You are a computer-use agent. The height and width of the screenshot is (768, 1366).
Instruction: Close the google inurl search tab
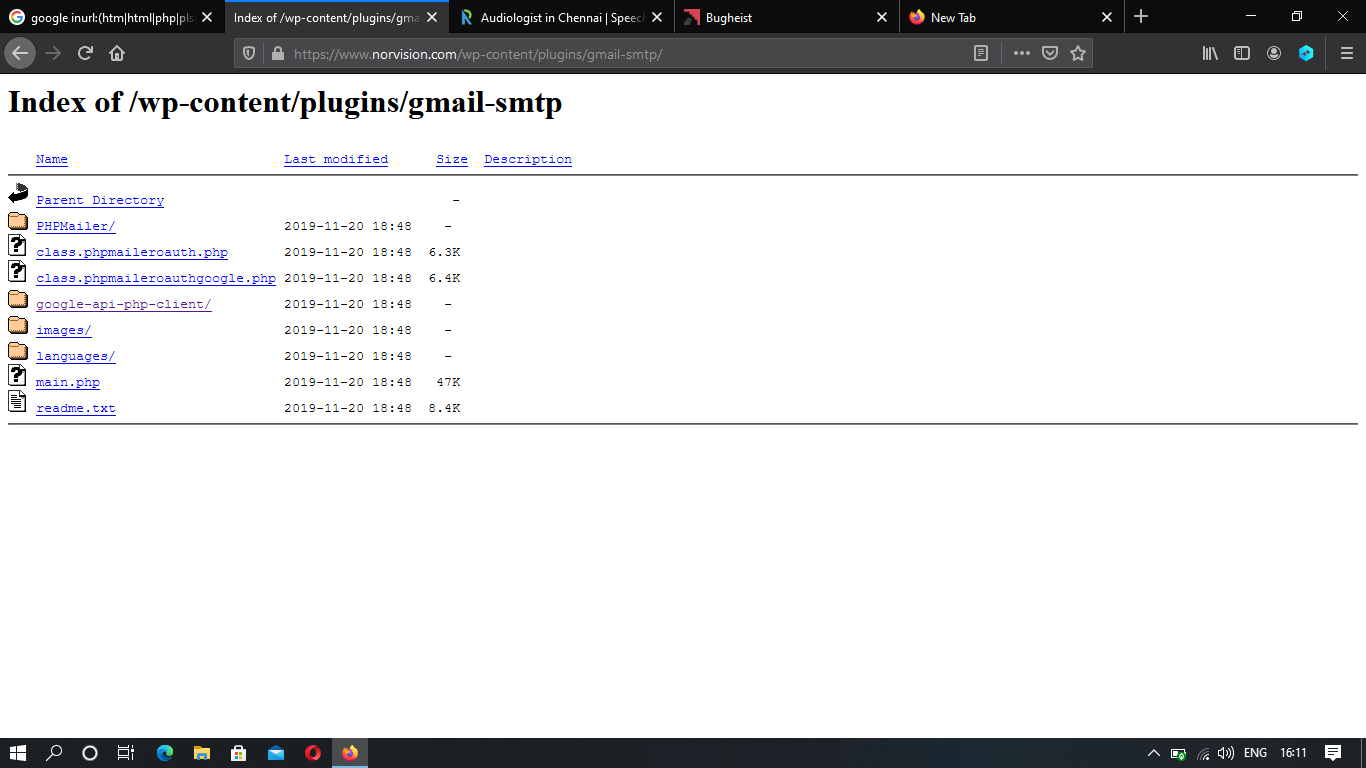[207, 18]
